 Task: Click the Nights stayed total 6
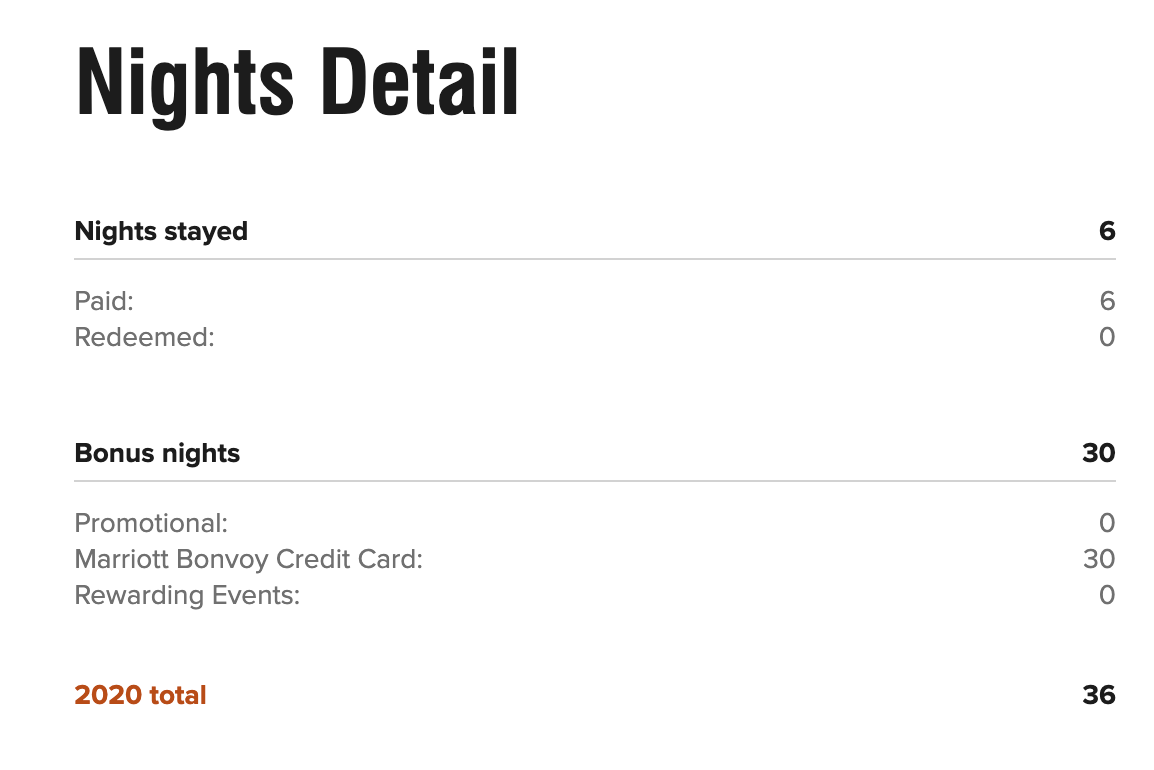(x=1107, y=231)
